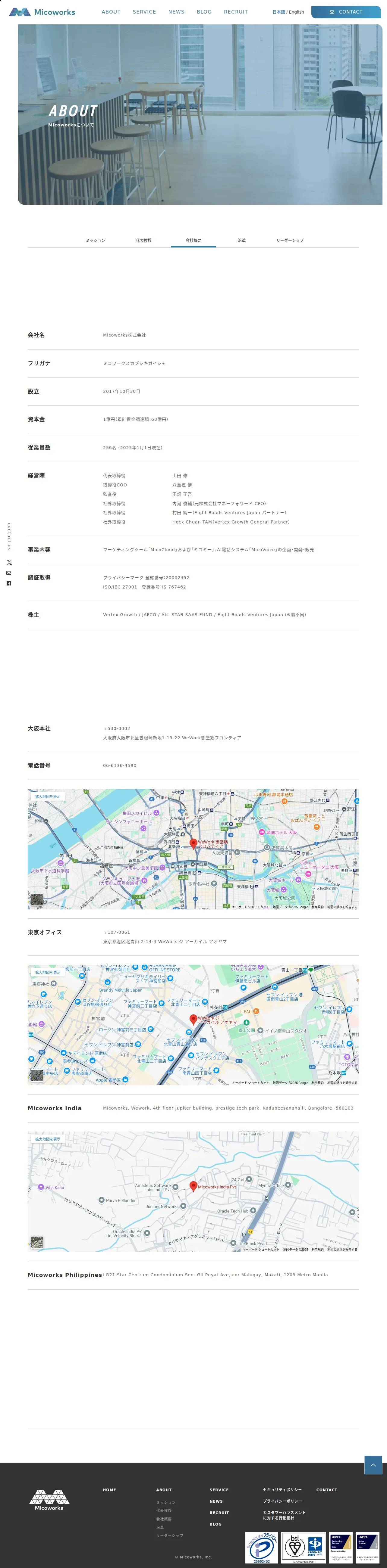The image size is (387, 1568).
Task: Open the footer セキュリティポリシー link
Action: pyautogui.click(x=282, y=1489)
